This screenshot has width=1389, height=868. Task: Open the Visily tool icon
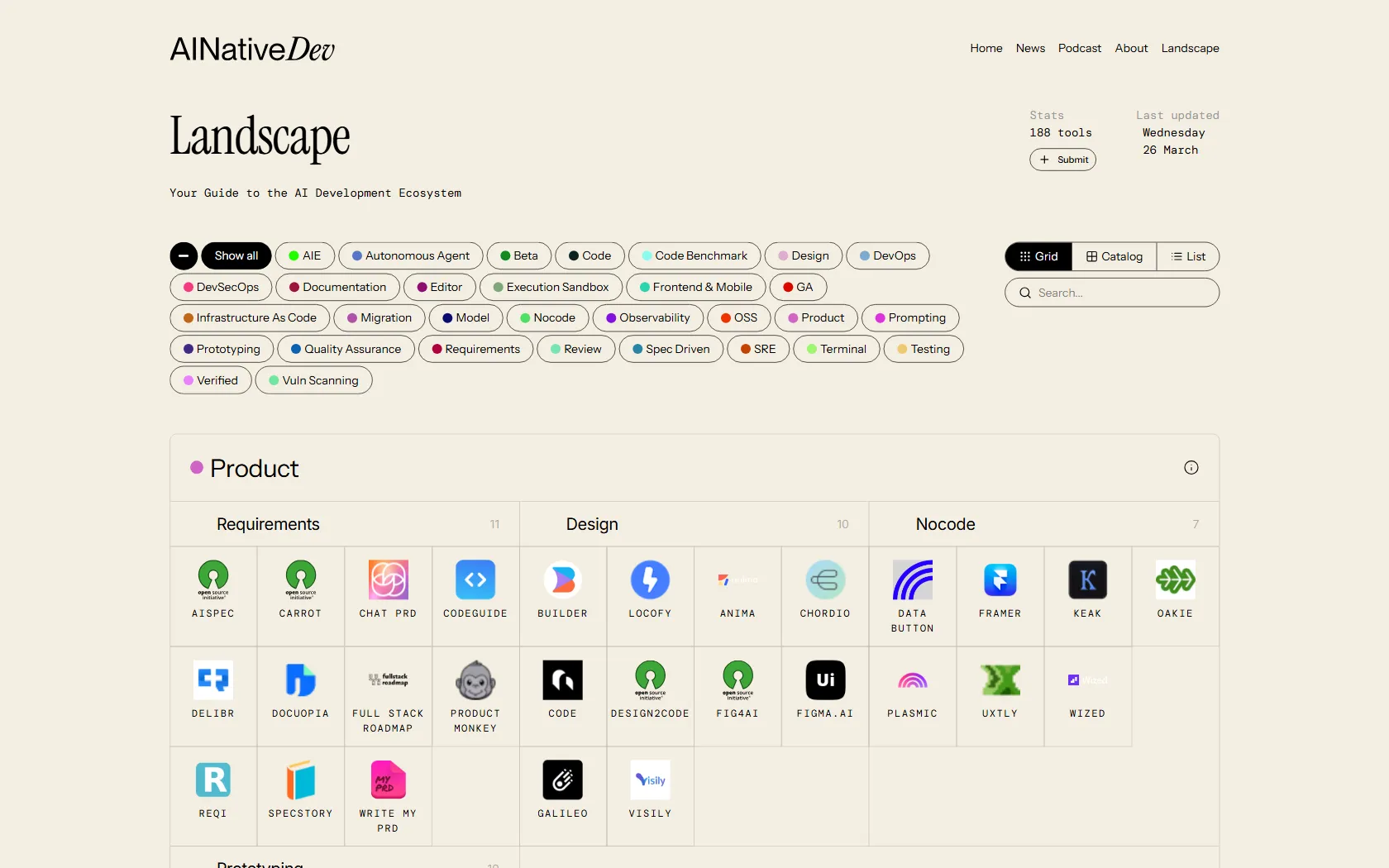click(x=651, y=780)
